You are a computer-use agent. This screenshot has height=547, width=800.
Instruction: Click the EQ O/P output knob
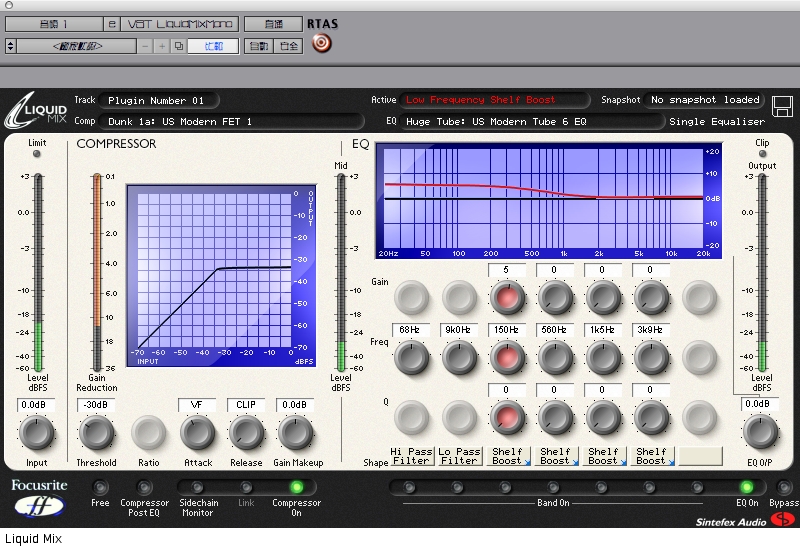coord(760,432)
